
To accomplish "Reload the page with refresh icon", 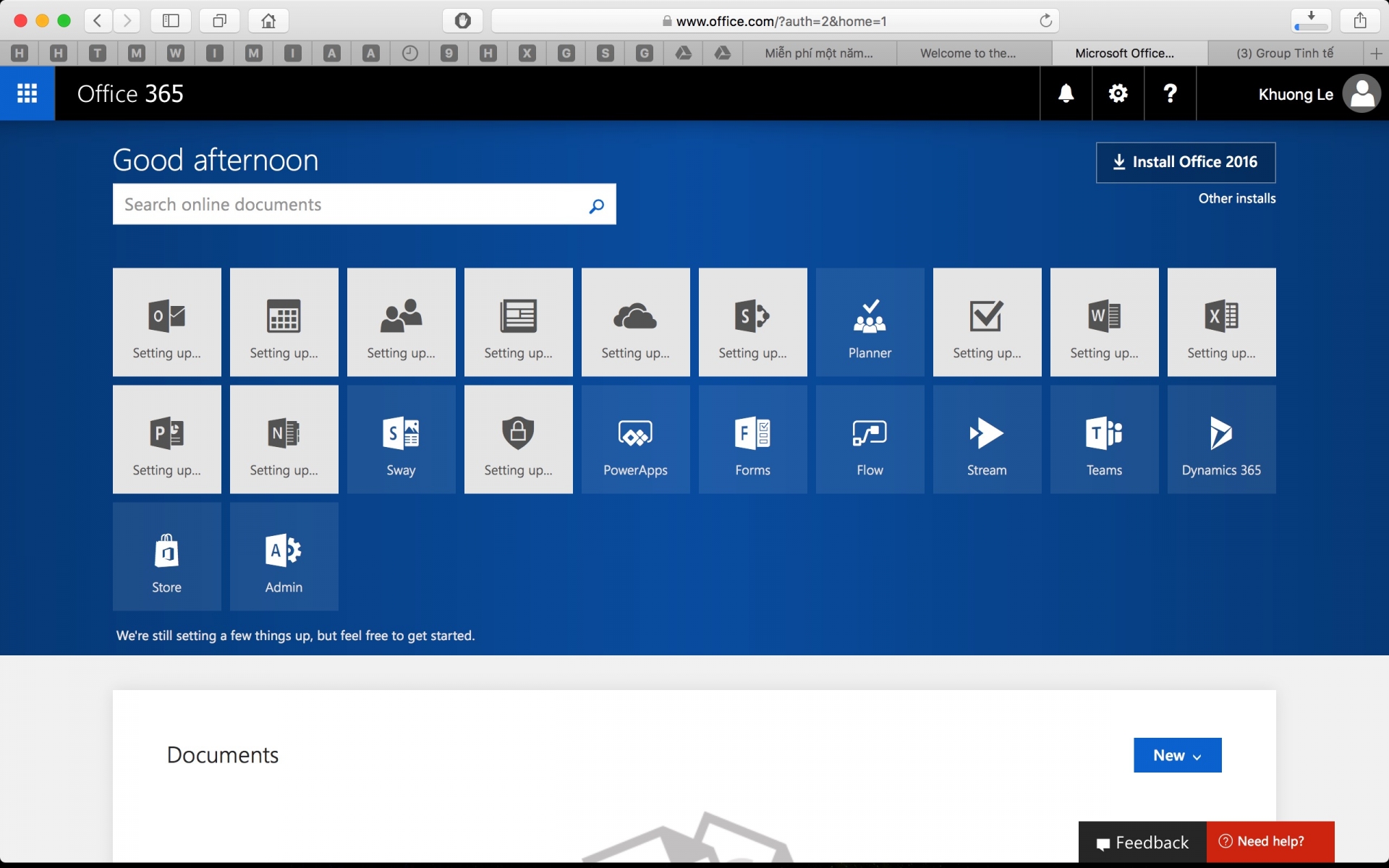I will point(1045,21).
